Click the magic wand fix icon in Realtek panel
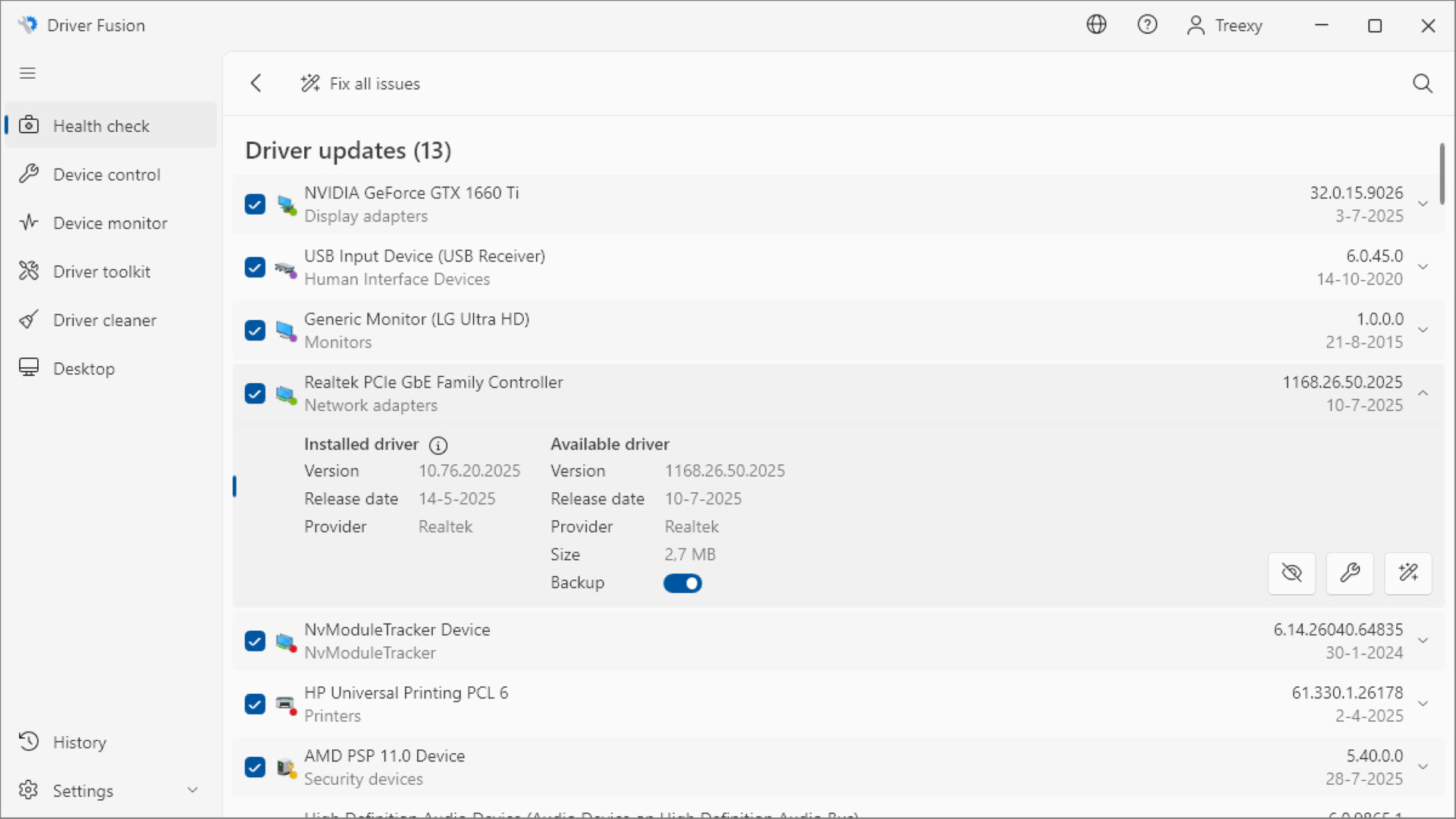 click(x=1408, y=573)
